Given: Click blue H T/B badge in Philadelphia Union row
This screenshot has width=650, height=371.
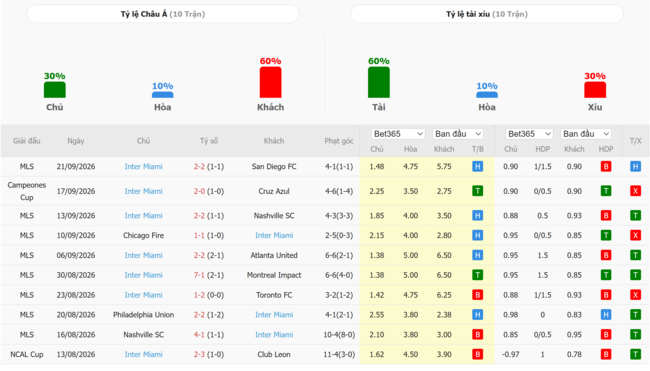Looking at the screenshot, I should (x=478, y=315).
